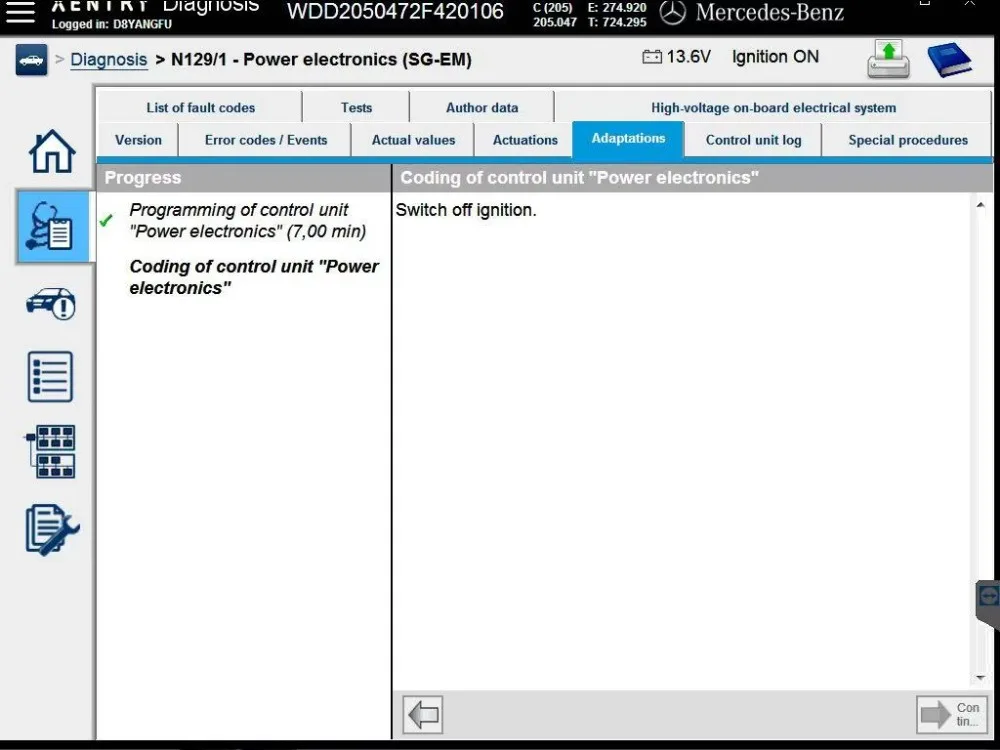Open the Author data tab

482,107
